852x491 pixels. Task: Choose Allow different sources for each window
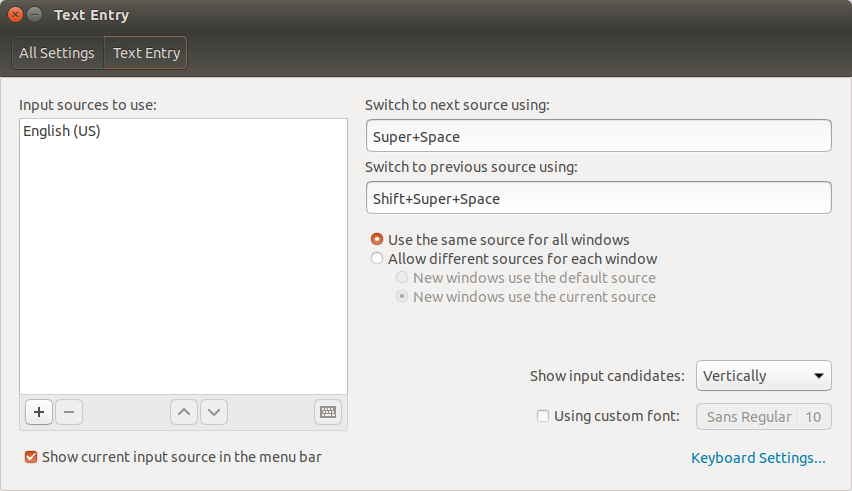[377, 259]
